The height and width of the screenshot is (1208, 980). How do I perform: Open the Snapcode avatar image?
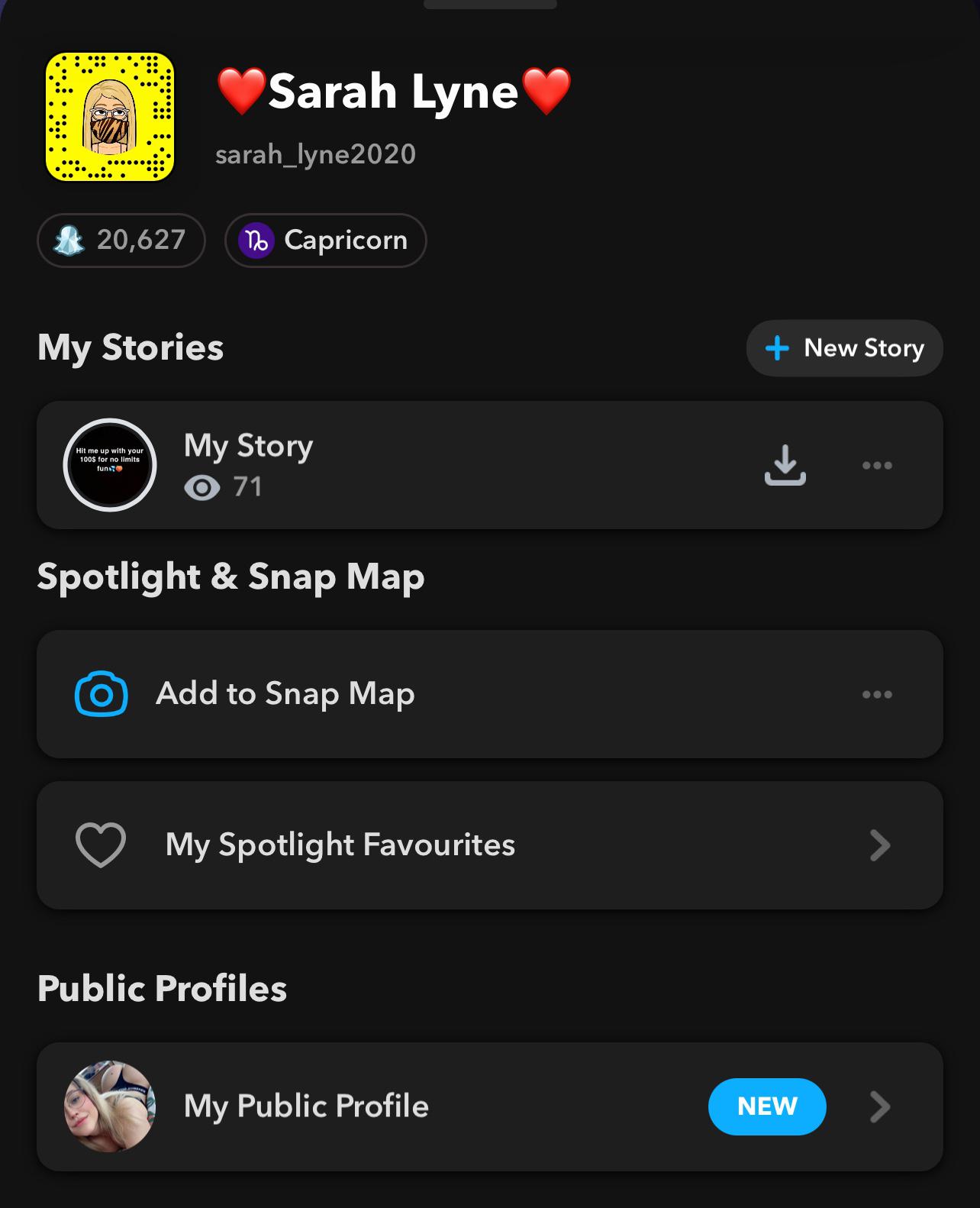pos(110,117)
